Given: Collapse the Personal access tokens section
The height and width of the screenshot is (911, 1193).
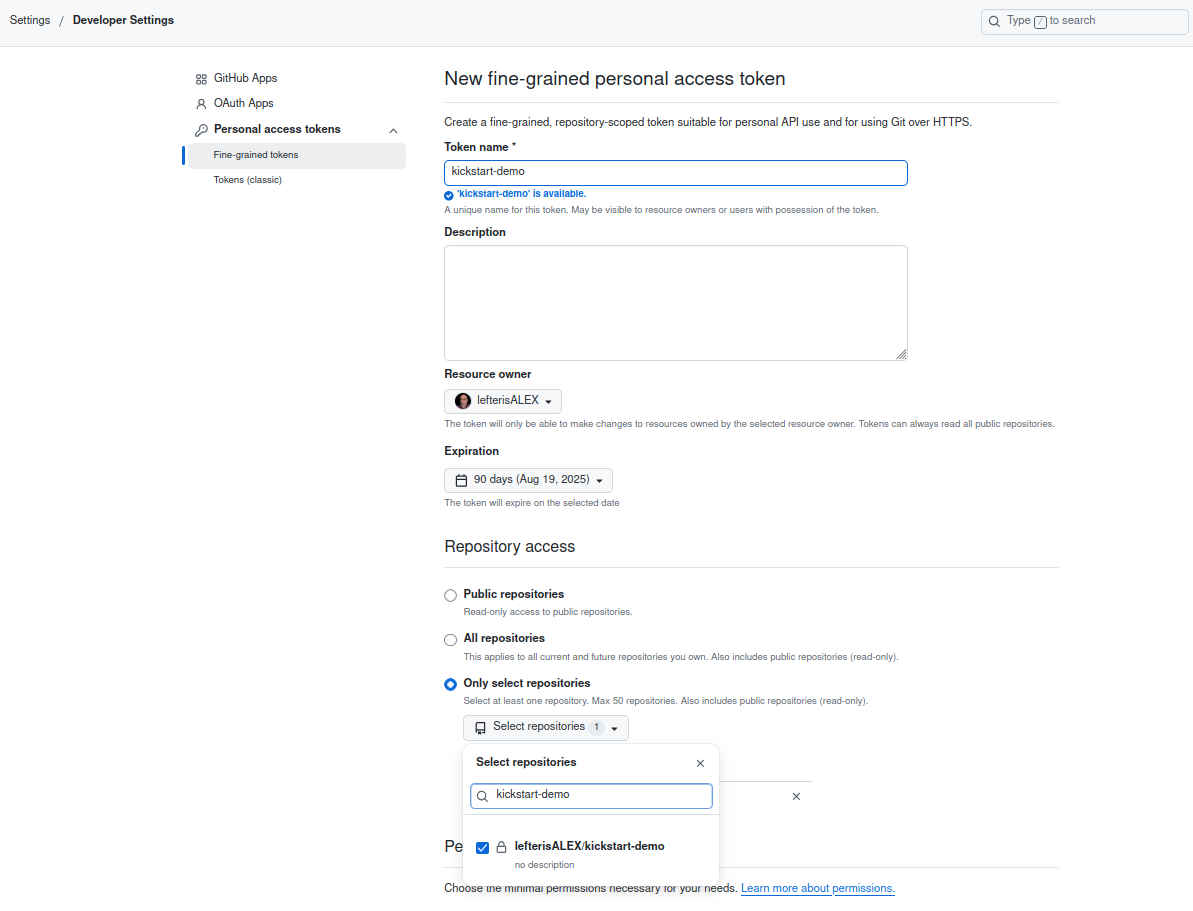Looking at the screenshot, I should (393, 131).
